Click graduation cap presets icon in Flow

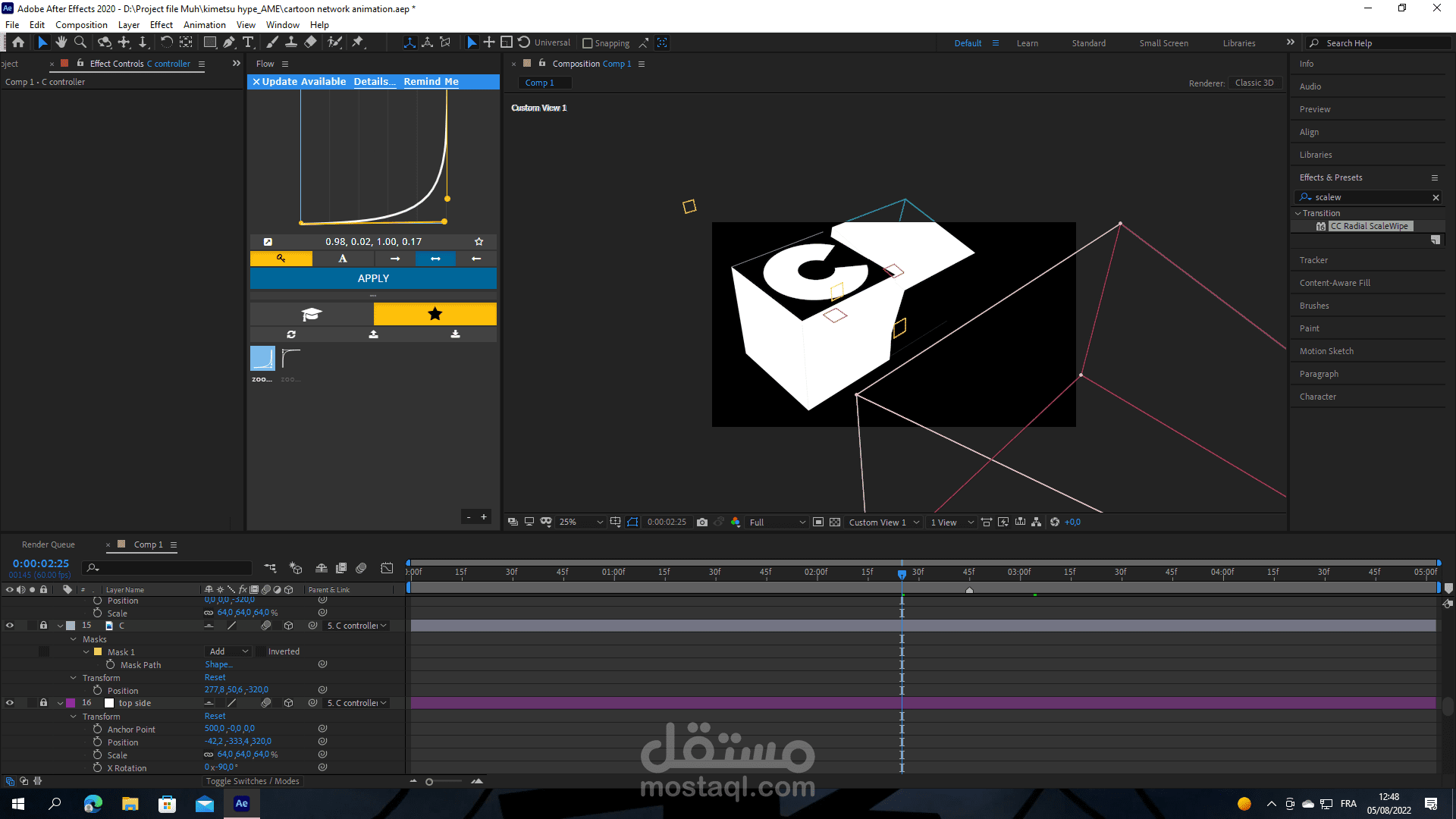pyautogui.click(x=312, y=314)
